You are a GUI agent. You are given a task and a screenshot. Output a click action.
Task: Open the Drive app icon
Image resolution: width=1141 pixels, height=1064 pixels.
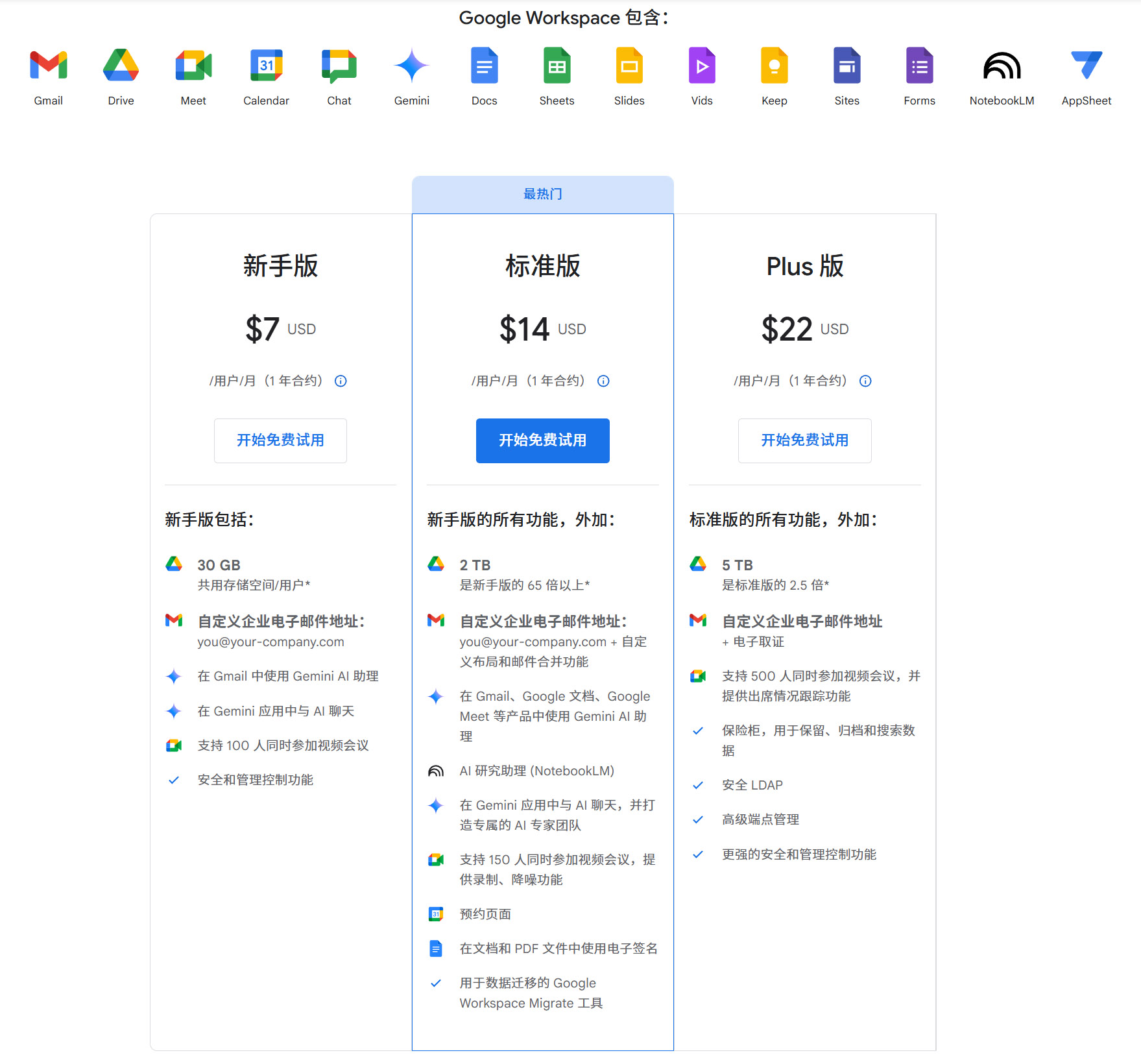(121, 65)
